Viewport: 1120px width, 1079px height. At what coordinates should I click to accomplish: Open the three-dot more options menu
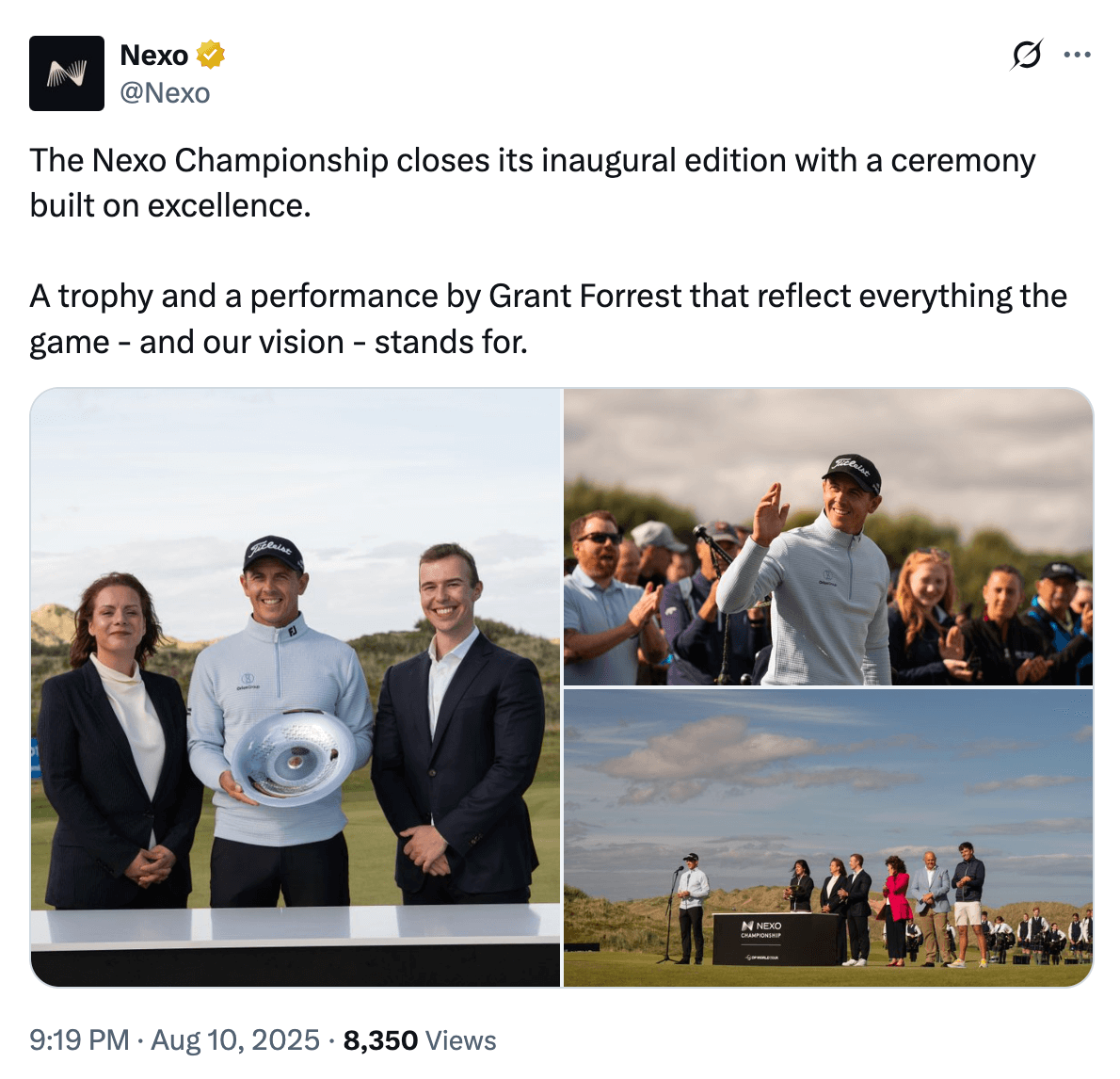1077,55
